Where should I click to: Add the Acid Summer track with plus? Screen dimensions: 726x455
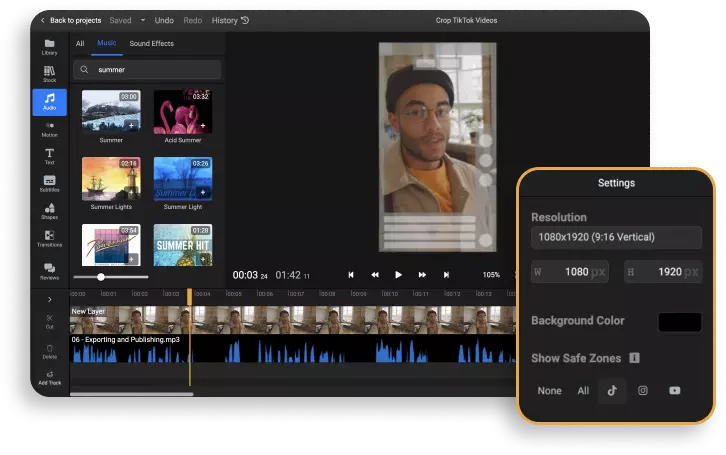point(203,125)
